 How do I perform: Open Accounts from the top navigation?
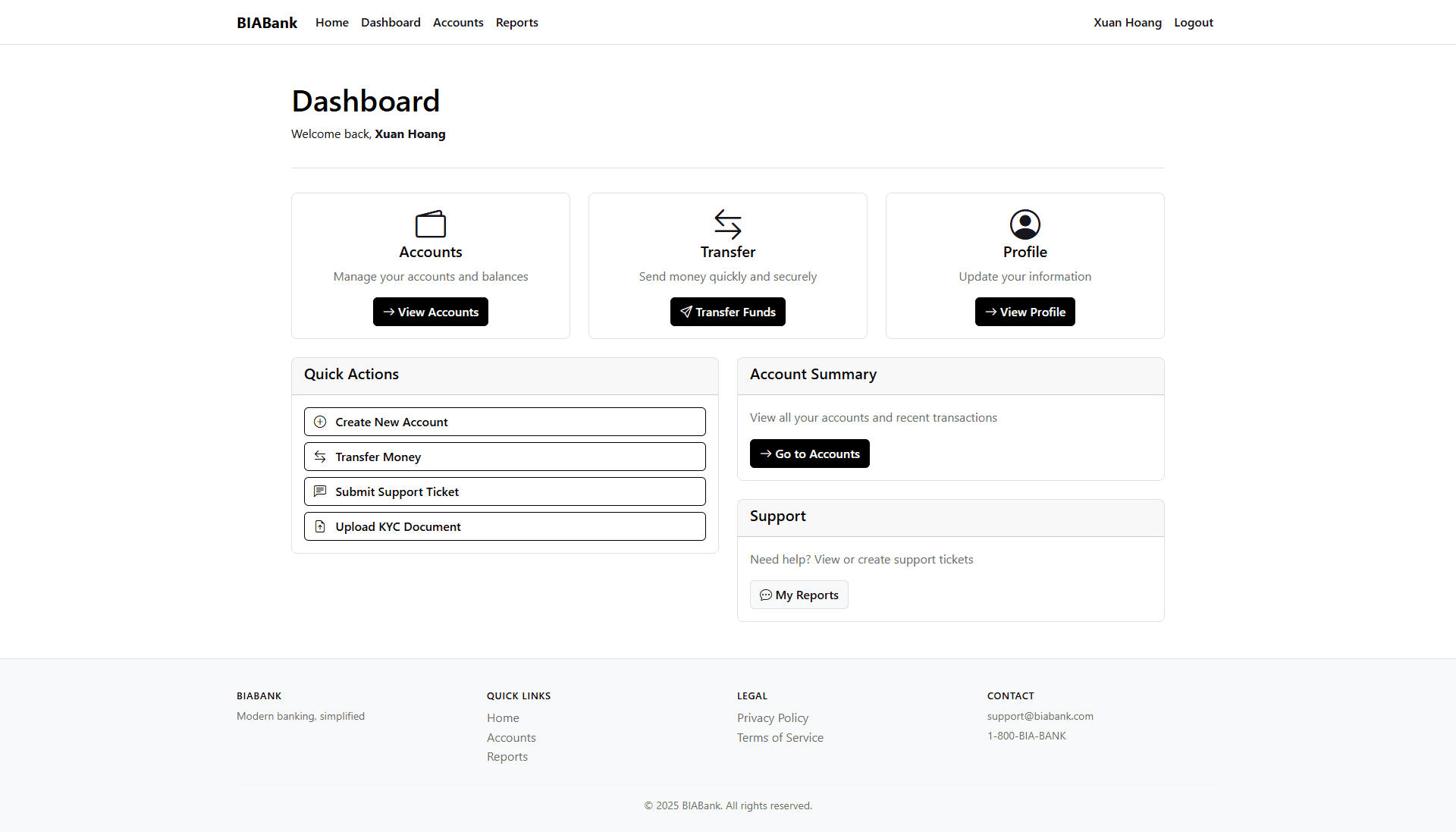click(x=457, y=22)
